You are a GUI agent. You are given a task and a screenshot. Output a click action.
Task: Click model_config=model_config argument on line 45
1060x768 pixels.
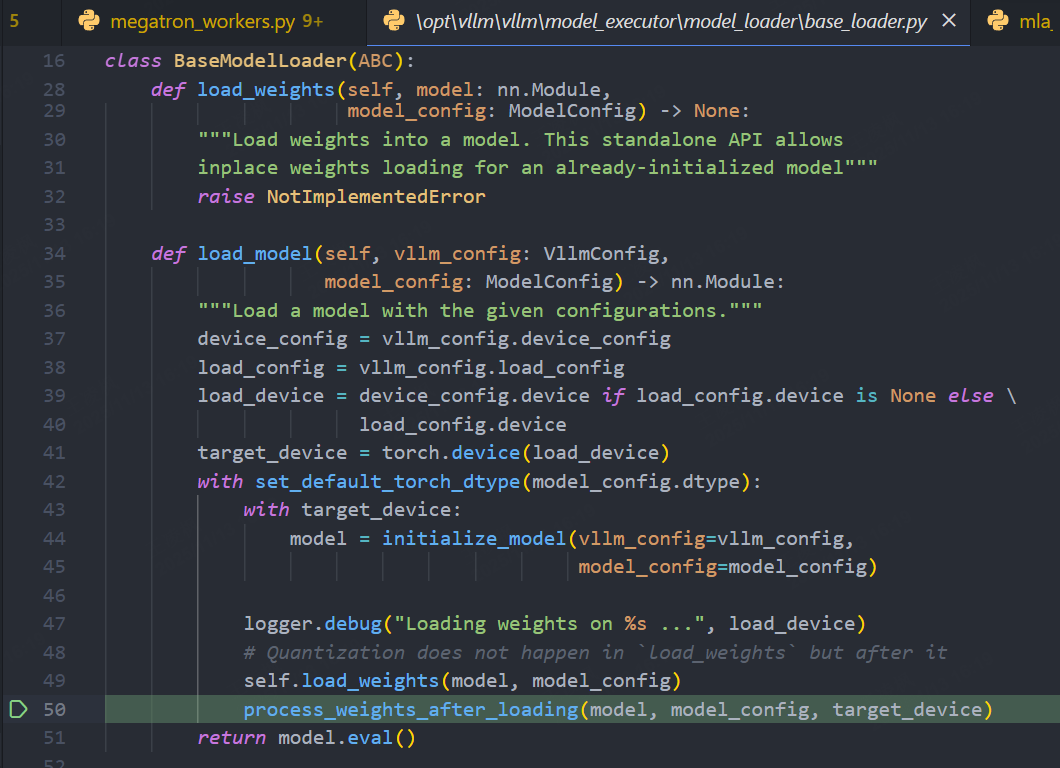pyautogui.click(x=723, y=567)
